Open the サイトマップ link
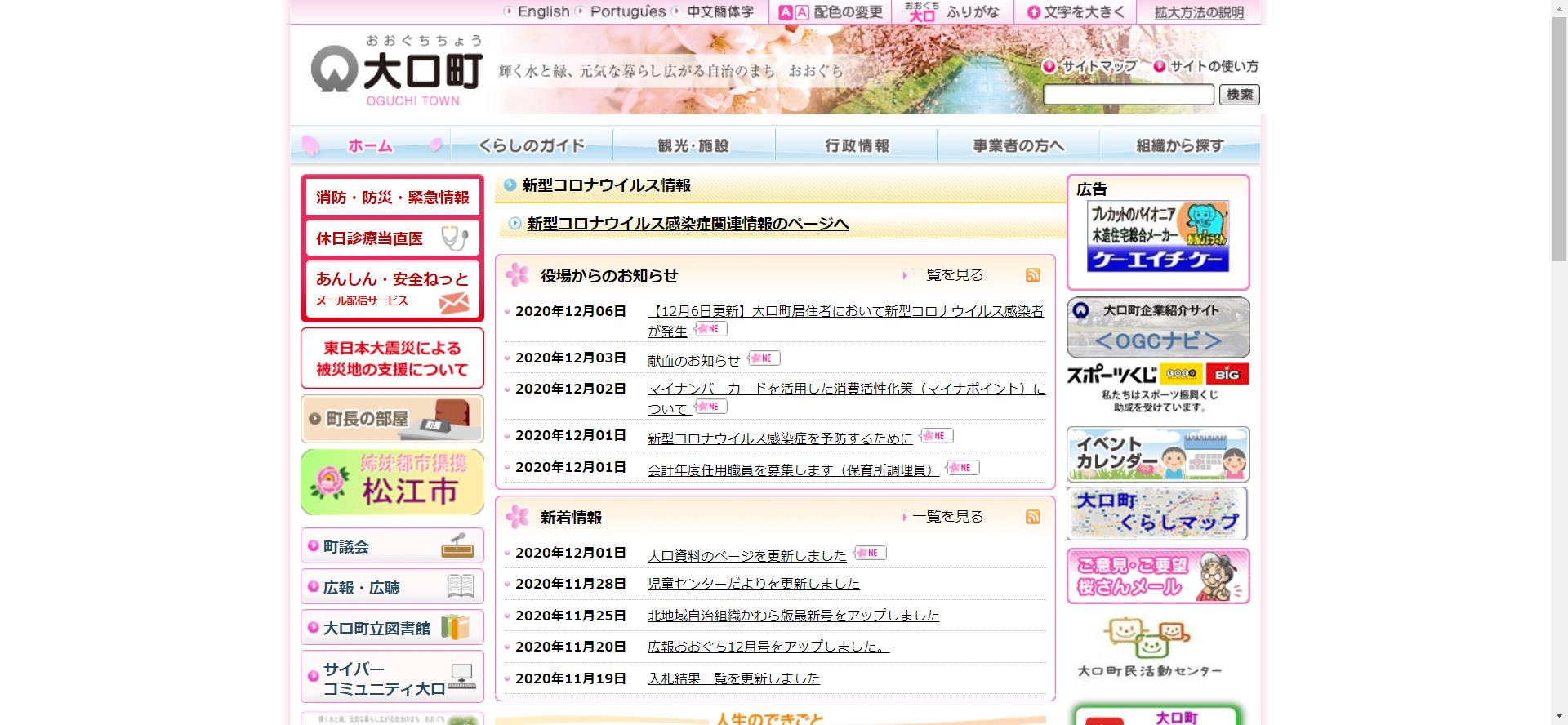Screen dimensions: 1568x725 (x=1090, y=66)
